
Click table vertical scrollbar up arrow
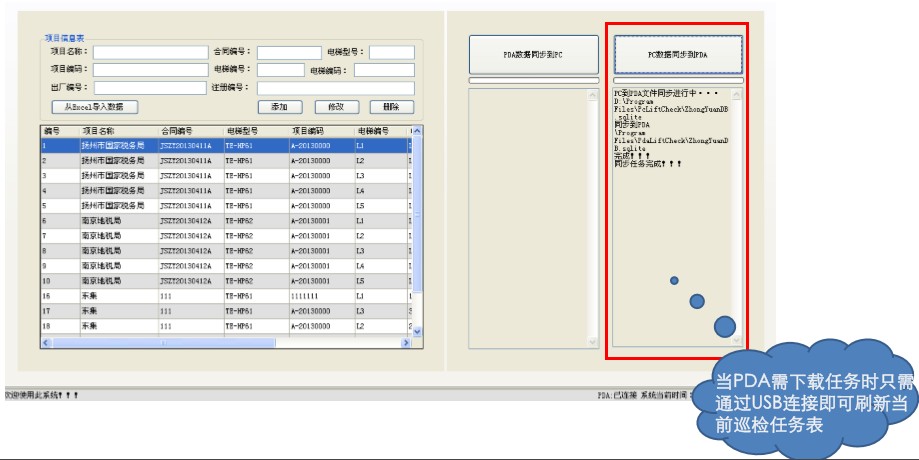[x=417, y=131]
